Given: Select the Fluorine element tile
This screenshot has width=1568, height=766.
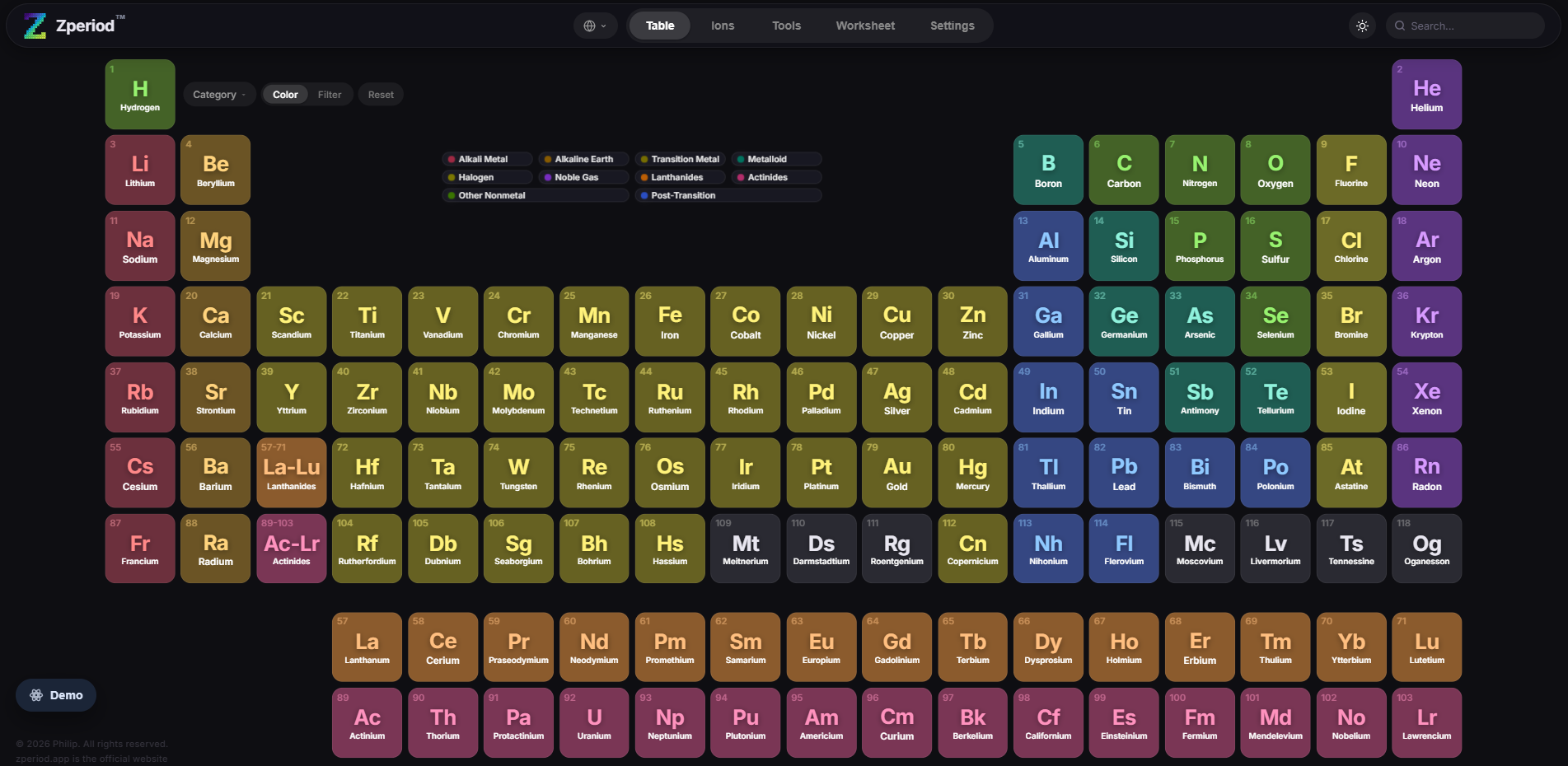Looking at the screenshot, I should coord(1351,170).
